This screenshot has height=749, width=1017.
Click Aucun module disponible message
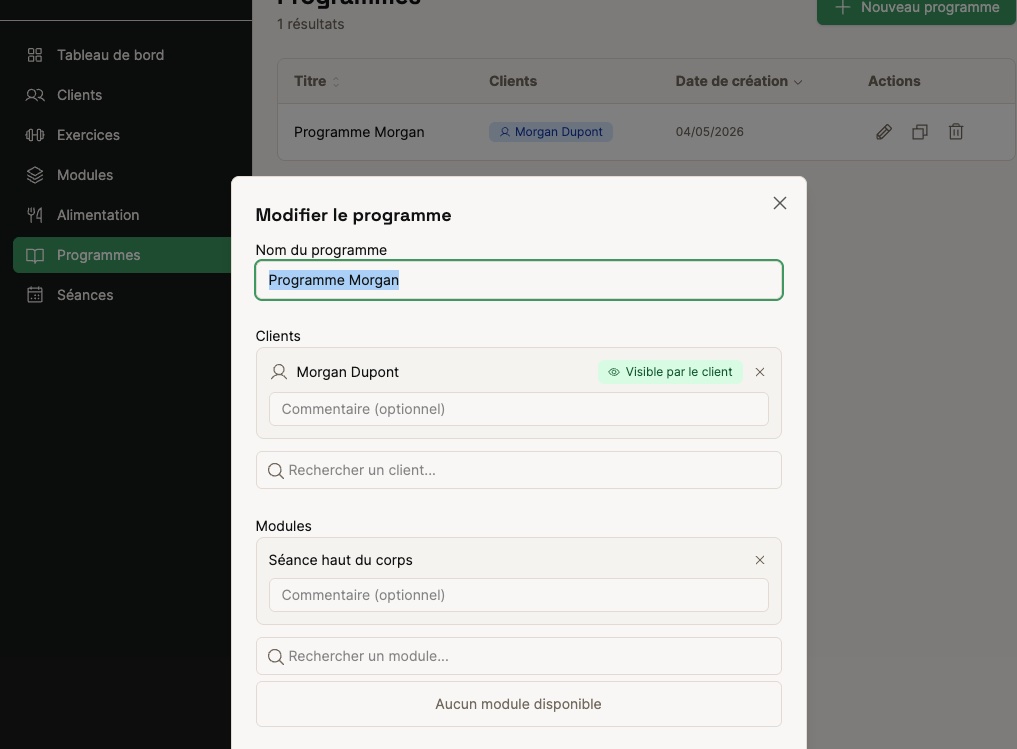pos(518,704)
